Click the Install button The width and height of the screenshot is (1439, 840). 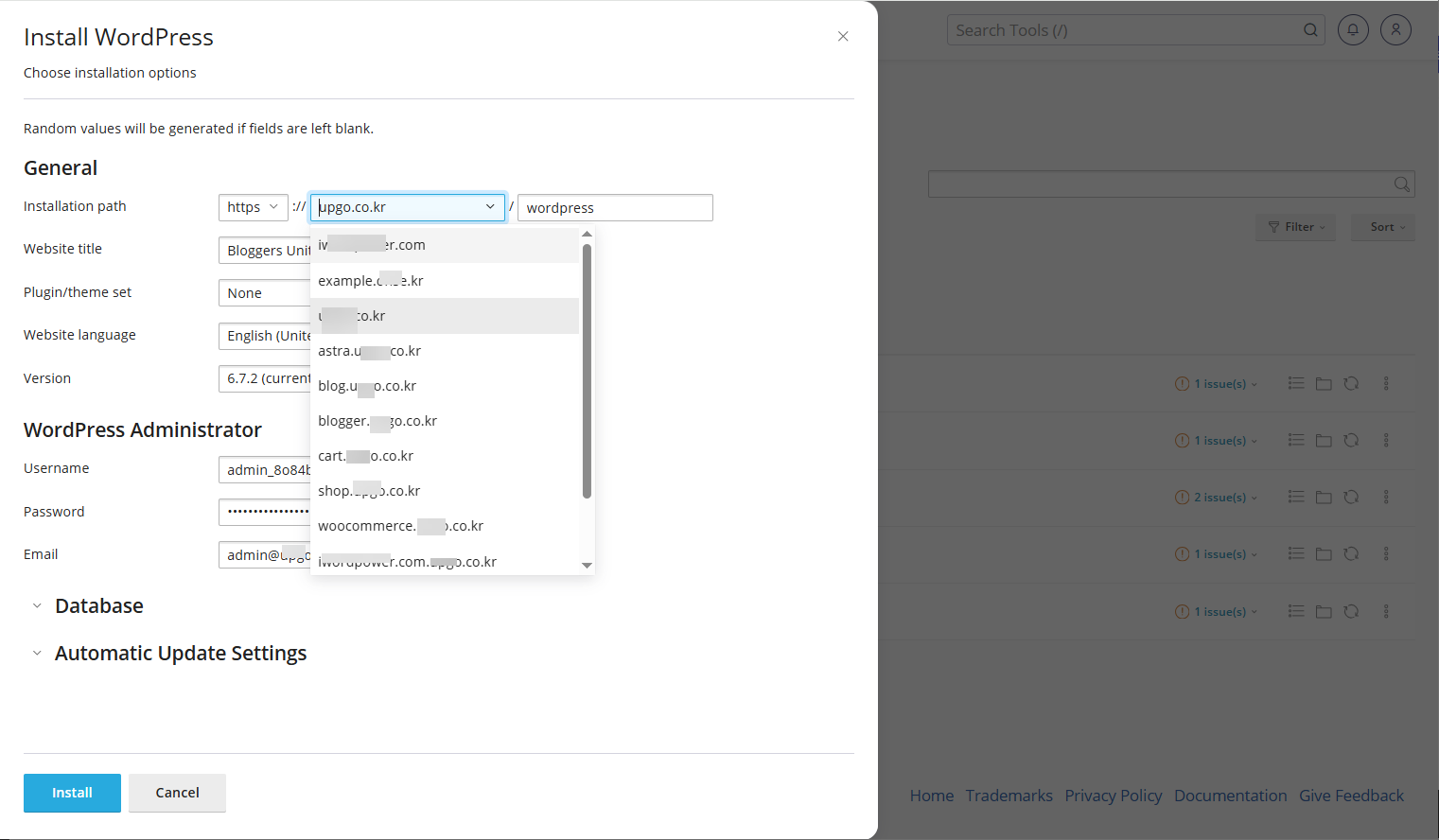pos(72,793)
